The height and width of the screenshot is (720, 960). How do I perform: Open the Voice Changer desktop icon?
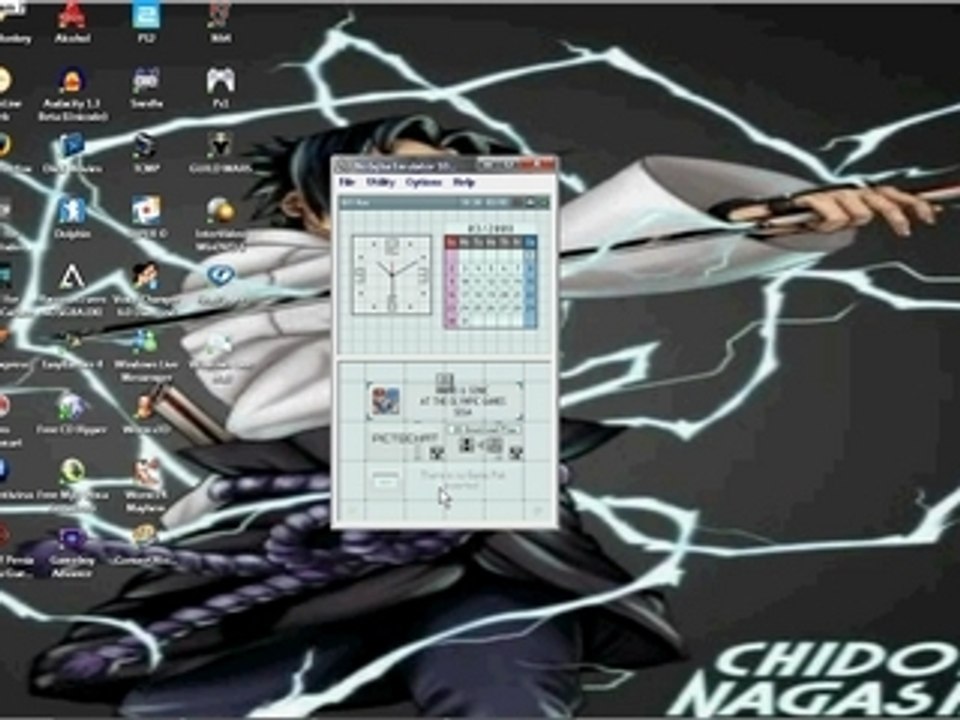tap(146, 290)
